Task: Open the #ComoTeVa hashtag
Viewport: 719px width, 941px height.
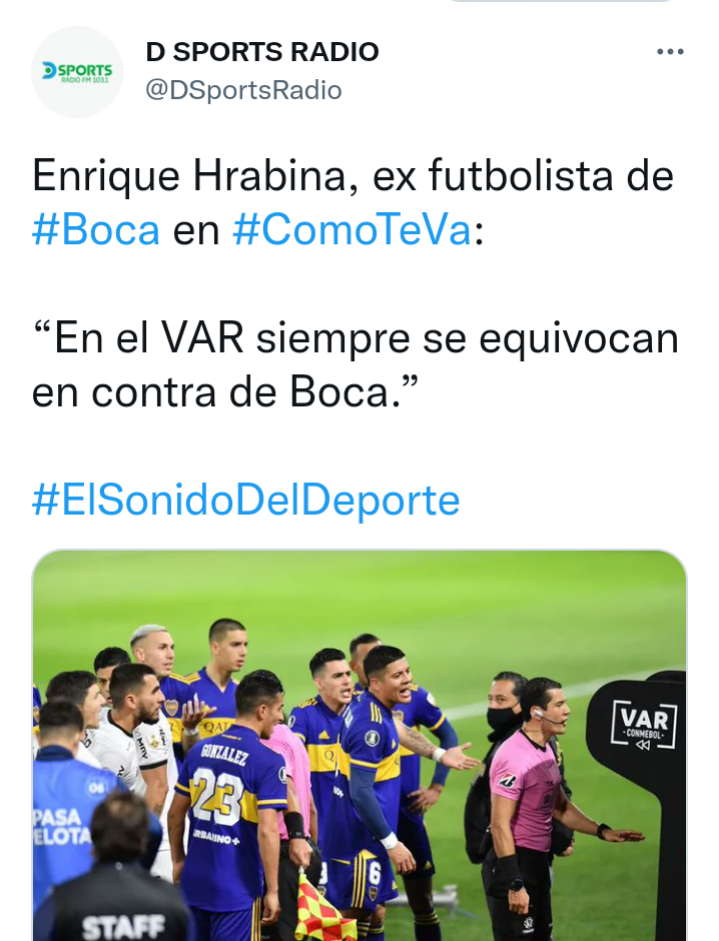Action: (352, 230)
